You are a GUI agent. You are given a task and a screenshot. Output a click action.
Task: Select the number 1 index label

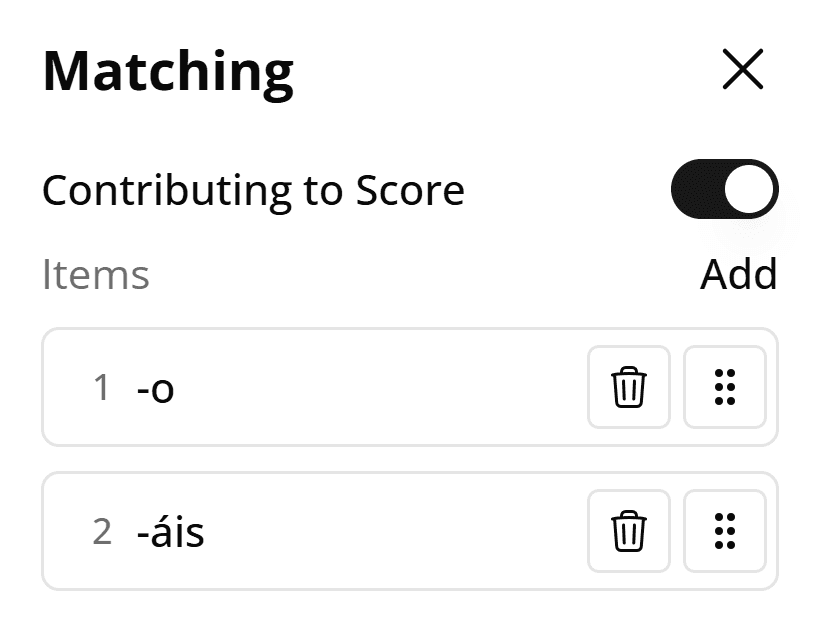point(101,387)
